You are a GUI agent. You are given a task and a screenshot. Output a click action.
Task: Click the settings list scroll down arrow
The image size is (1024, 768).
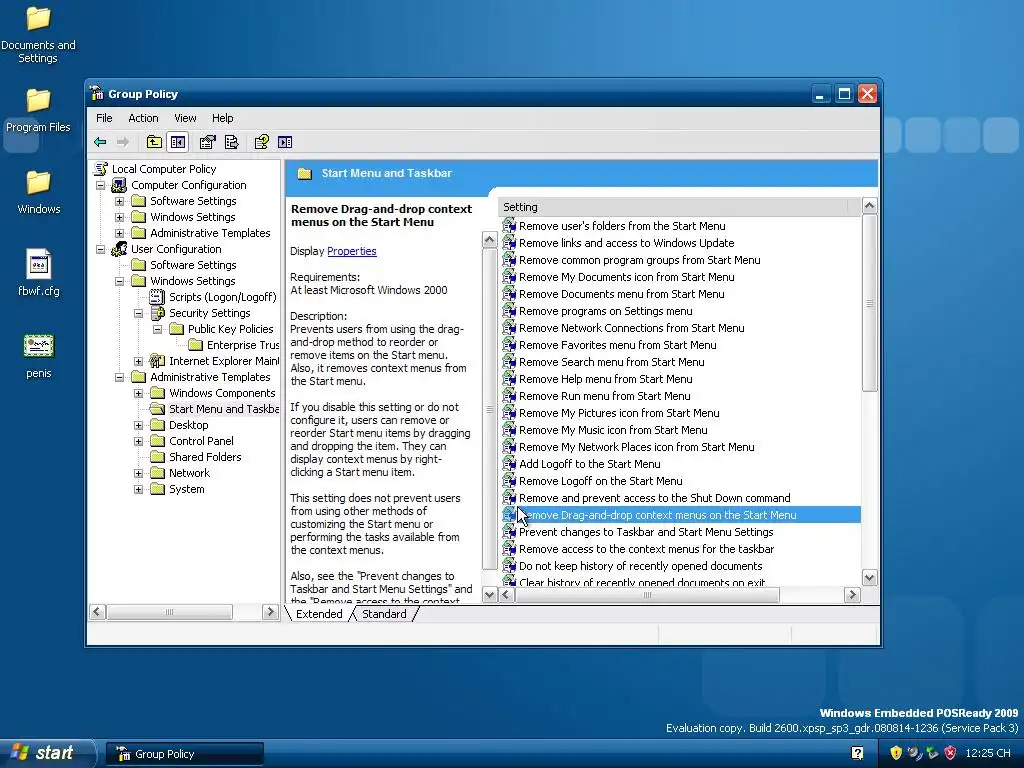click(869, 577)
